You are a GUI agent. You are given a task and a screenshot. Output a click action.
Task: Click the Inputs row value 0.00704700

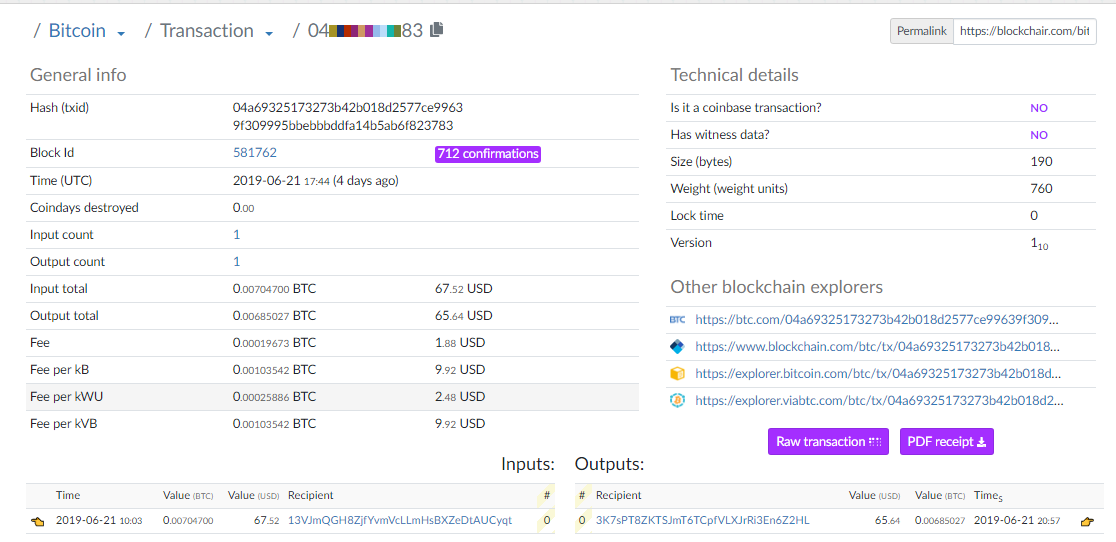(188, 521)
